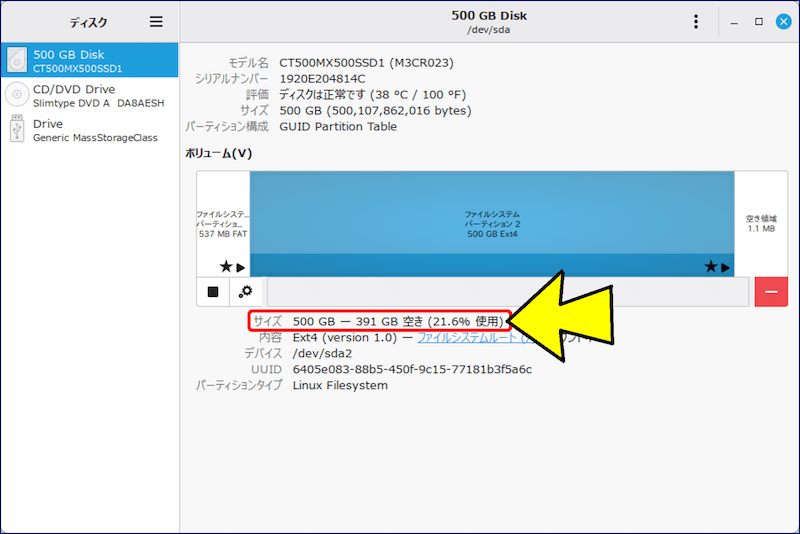The height and width of the screenshot is (534, 800).
Task: Click the red minus delete partition button
Action: [771, 292]
